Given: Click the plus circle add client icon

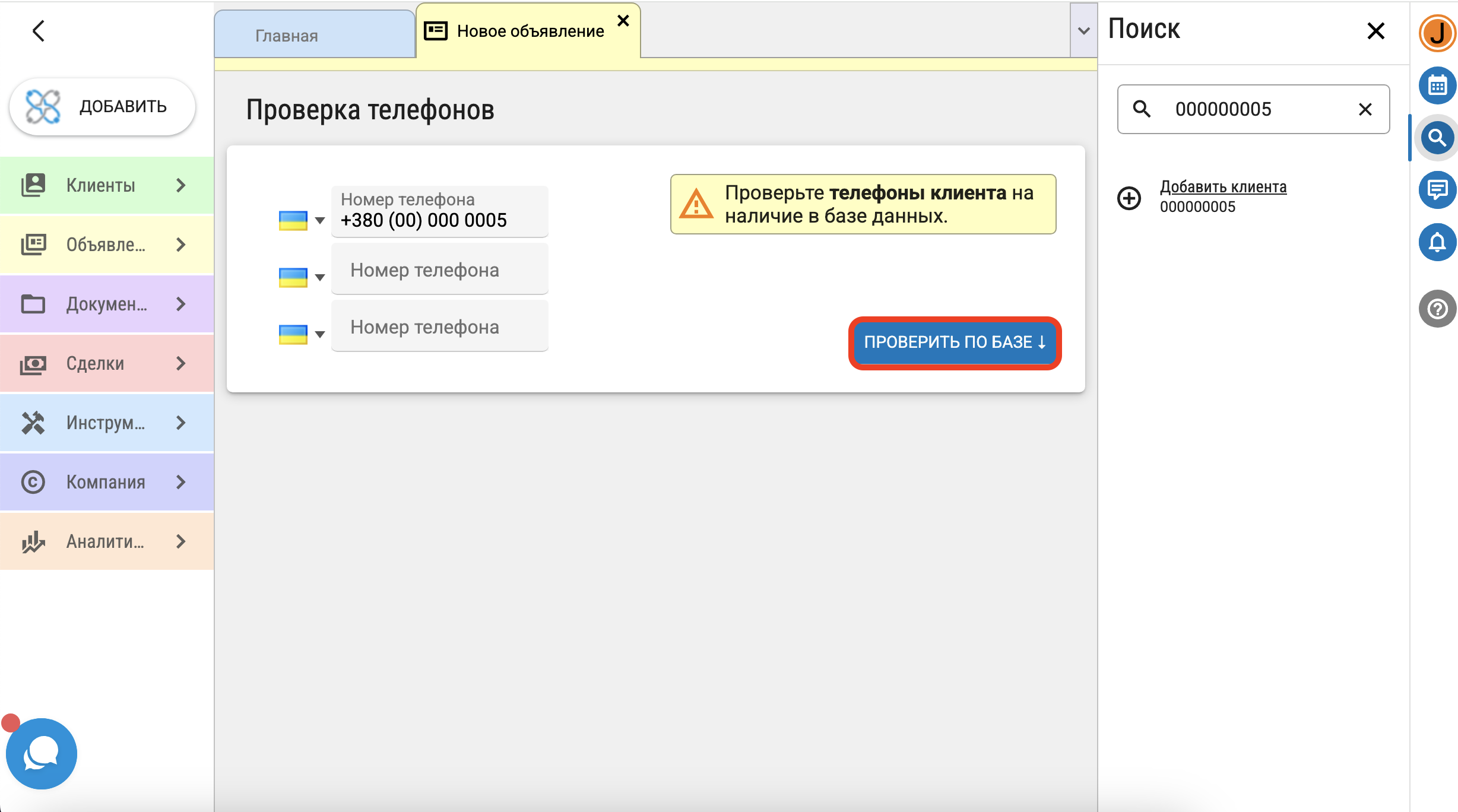Looking at the screenshot, I should coord(1129,198).
